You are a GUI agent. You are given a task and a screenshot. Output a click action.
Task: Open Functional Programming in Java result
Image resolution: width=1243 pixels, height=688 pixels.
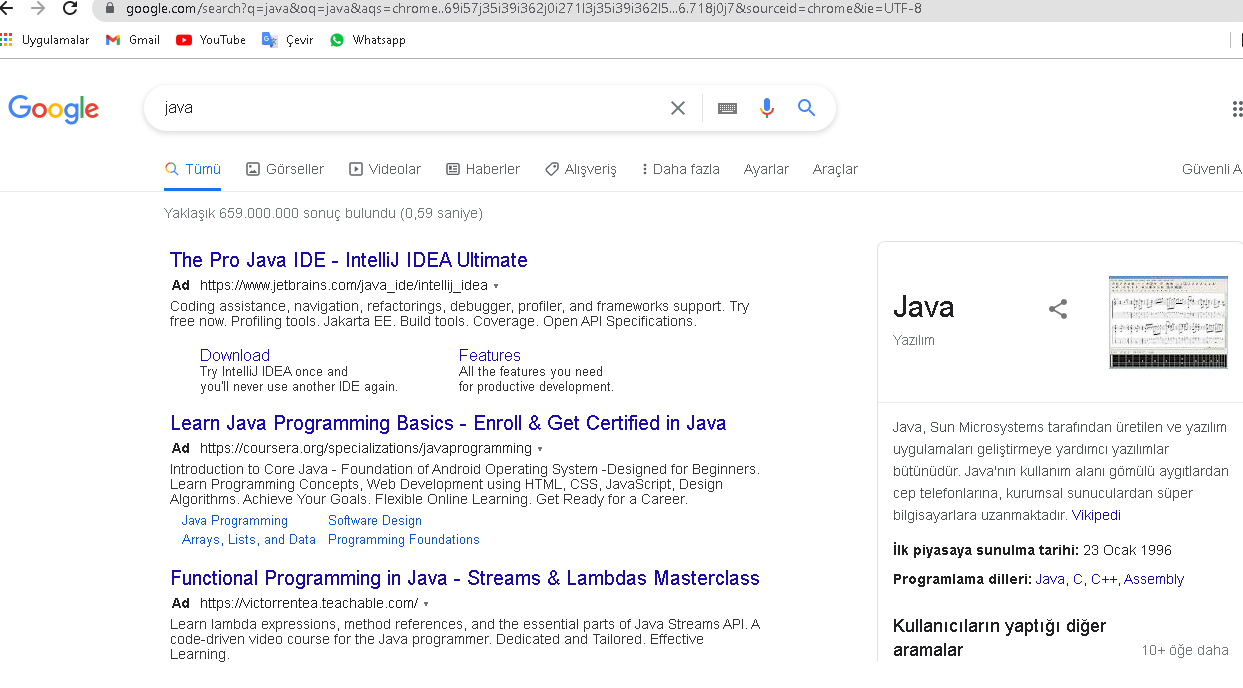(465, 578)
